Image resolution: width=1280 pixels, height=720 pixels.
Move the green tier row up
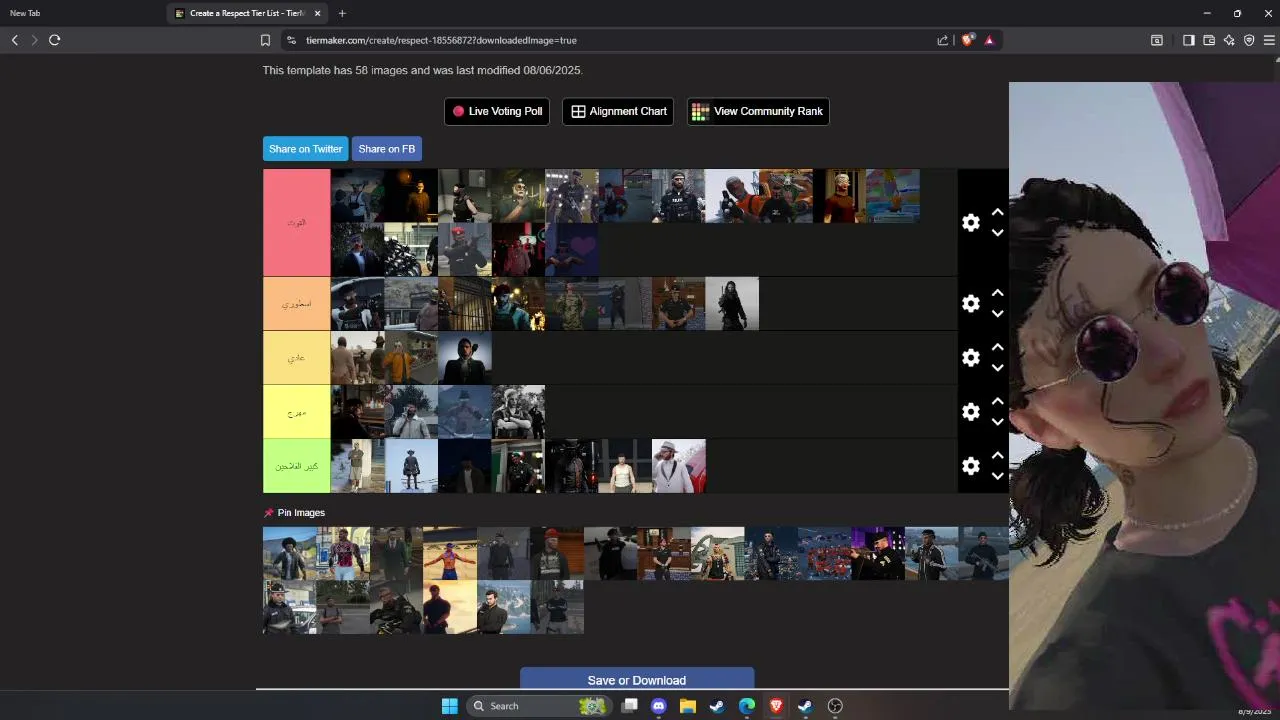tap(997, 455)
